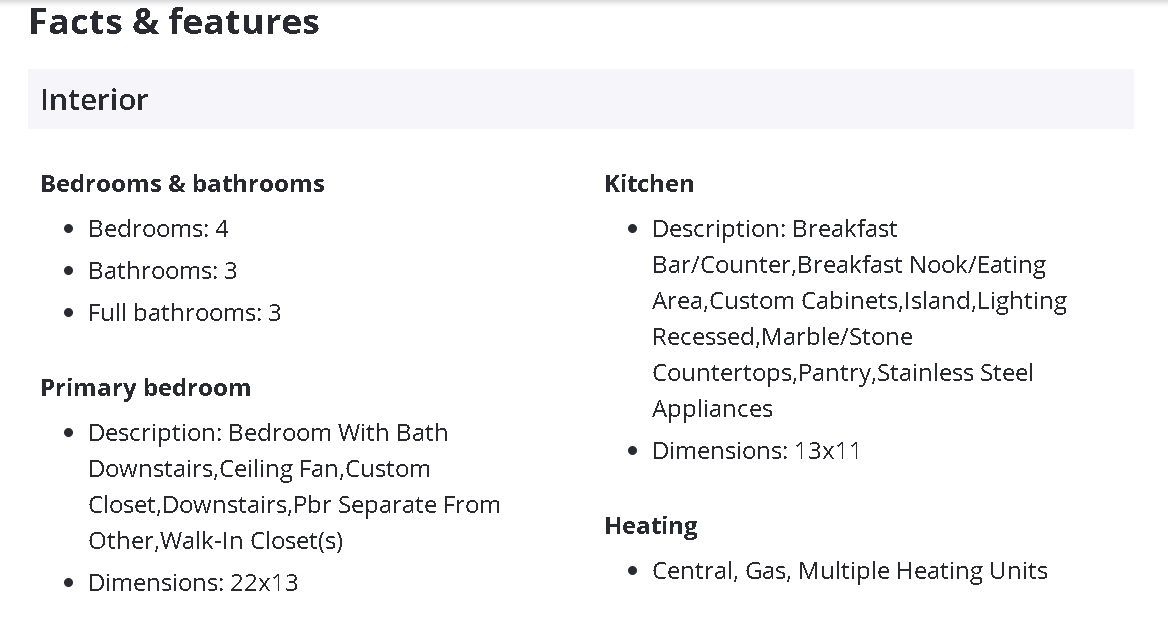This screenshot has height=622, width=1168.
Task: Click the Bedroom With Bath text
Action: coord(338,433)
